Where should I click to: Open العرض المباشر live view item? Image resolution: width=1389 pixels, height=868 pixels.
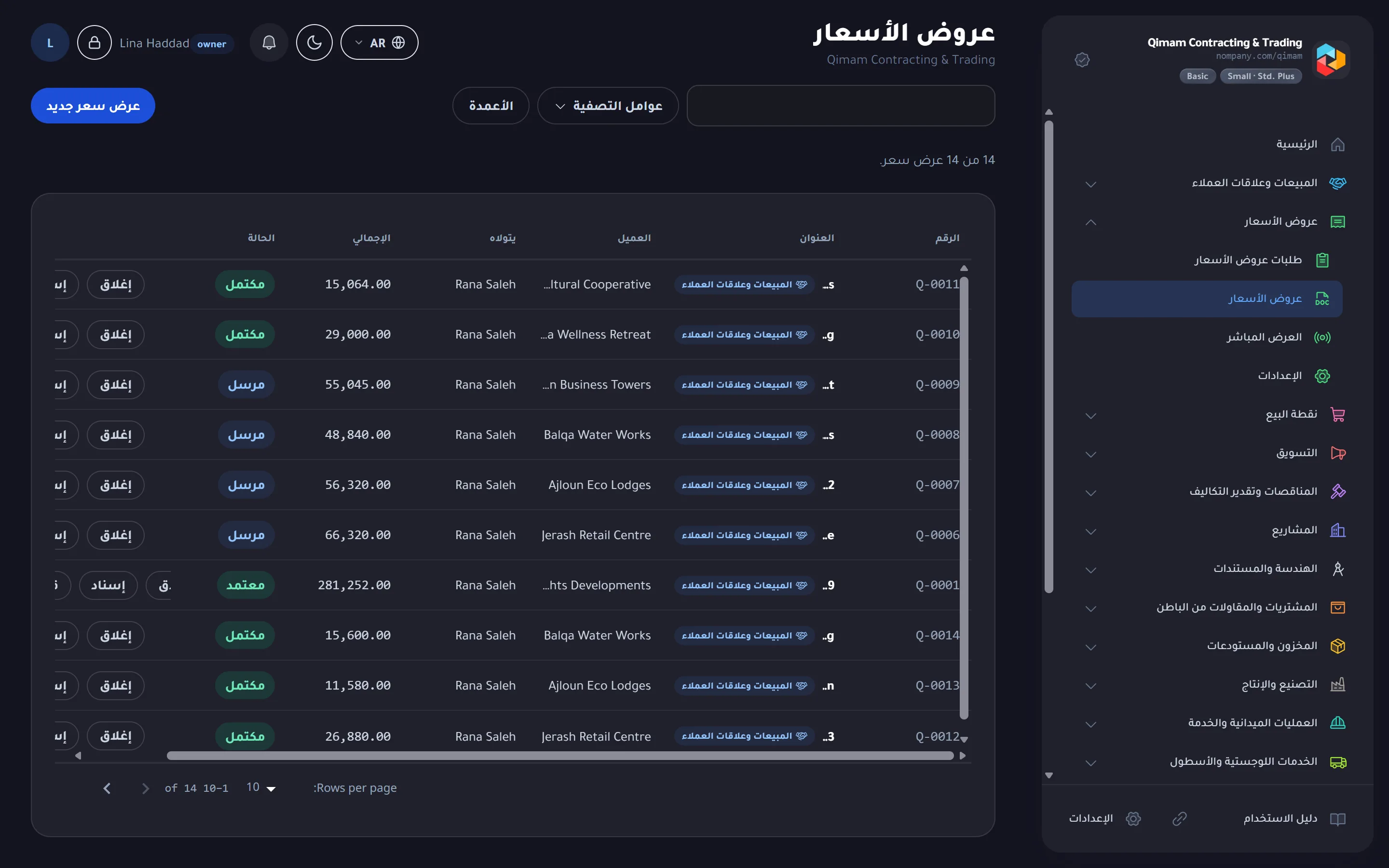[x=1264, y=337]
